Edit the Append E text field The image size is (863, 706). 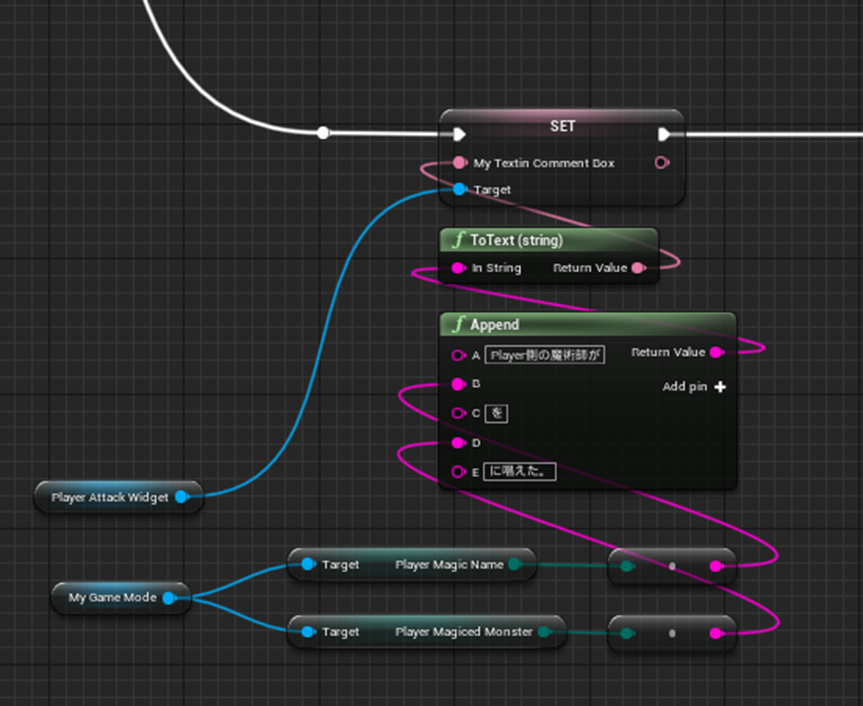520,472
